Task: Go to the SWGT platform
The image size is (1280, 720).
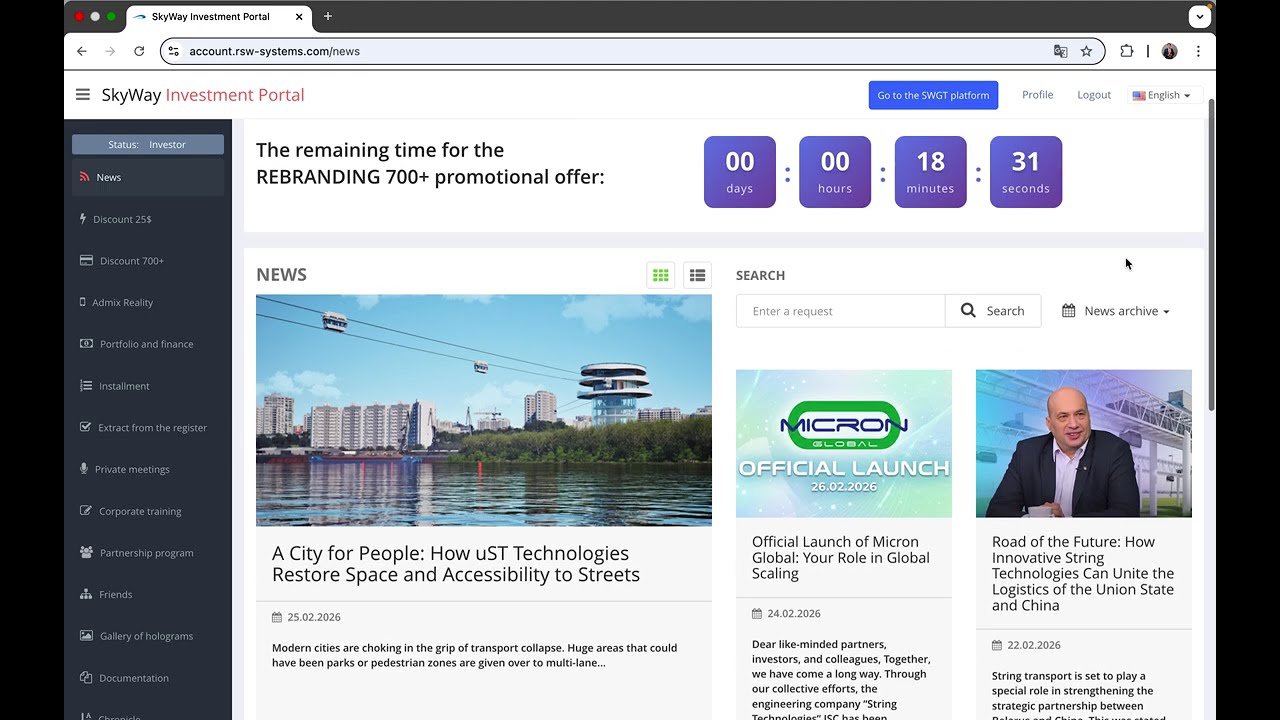Action: (933, 95)
